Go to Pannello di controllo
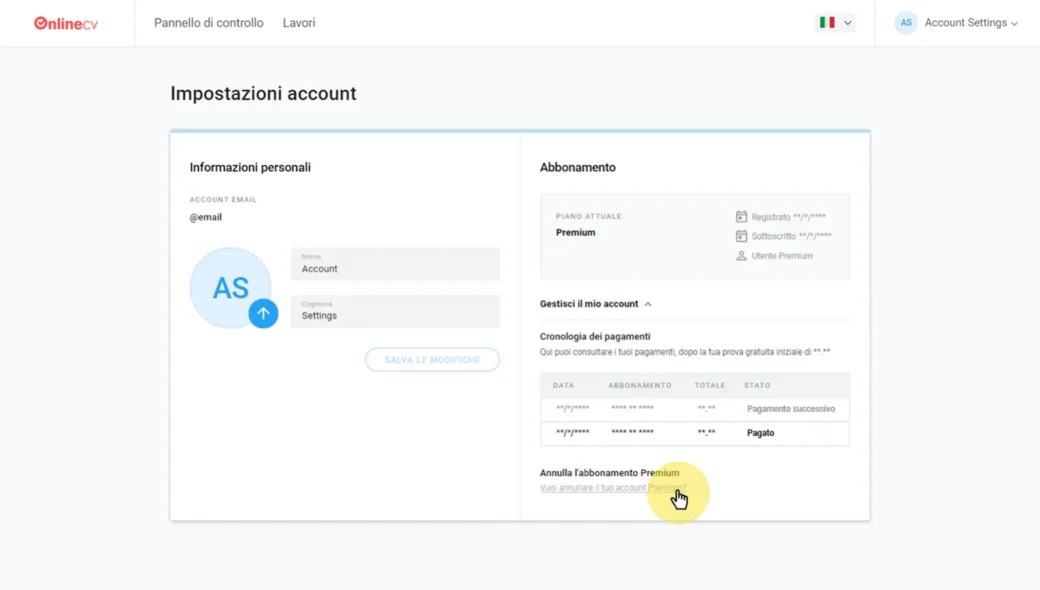Image resolution: width=1040 pixels, height=590 pixels. [209, 23]
